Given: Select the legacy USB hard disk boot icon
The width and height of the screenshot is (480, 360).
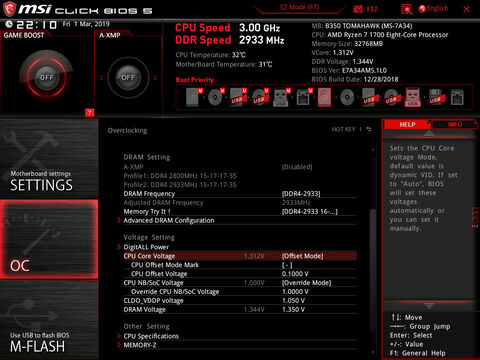Looking at the screenshot, I should click(x=369, y=97).
